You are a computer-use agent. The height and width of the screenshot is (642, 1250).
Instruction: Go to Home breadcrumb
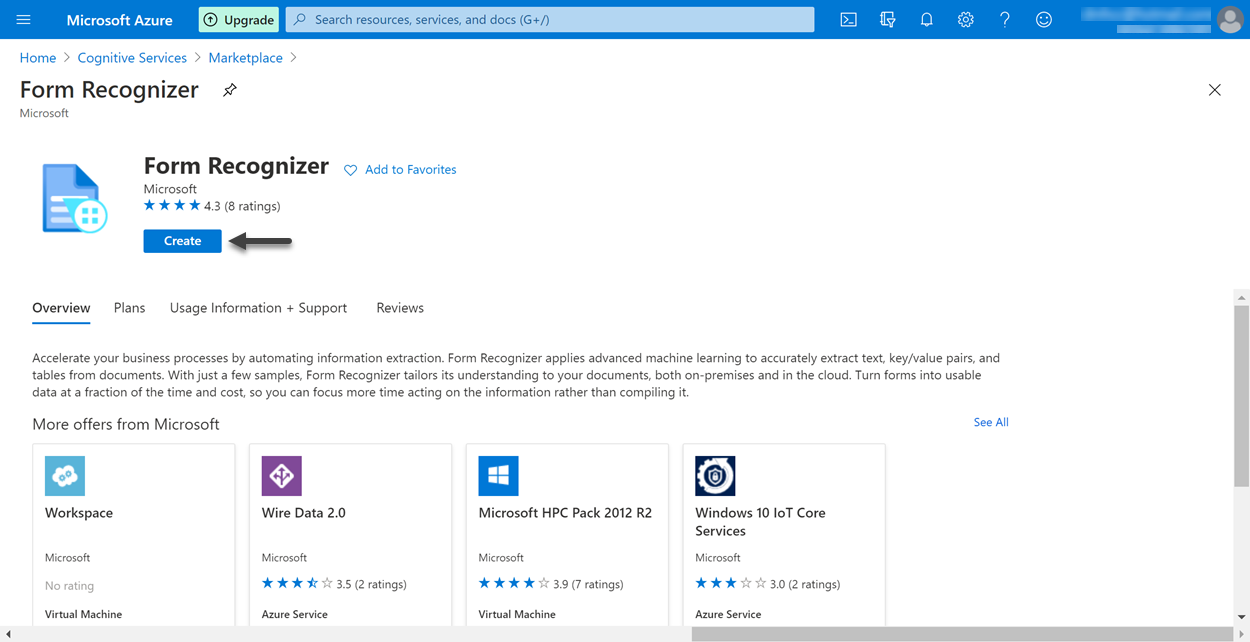point(38,58)
